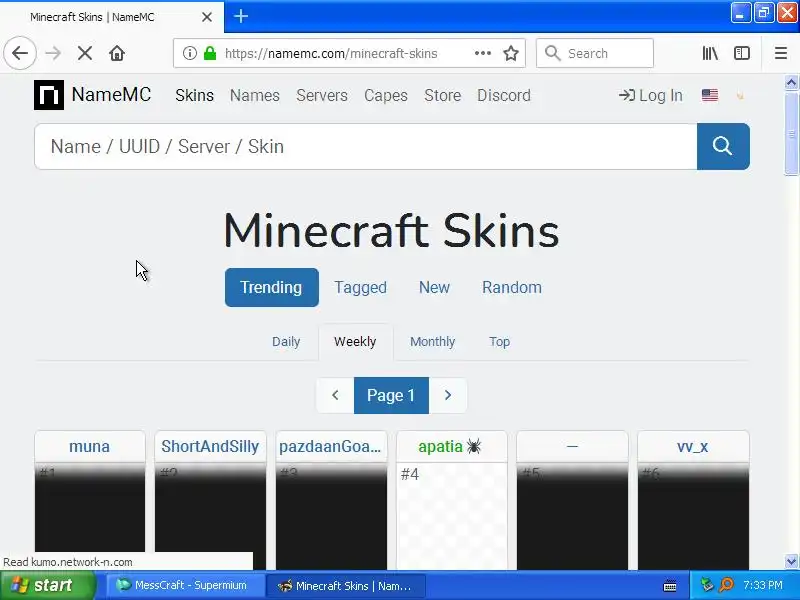This screenshot has height=600, width=800.
Task: Click the browser forward arrow
Action: pos(53,53)
